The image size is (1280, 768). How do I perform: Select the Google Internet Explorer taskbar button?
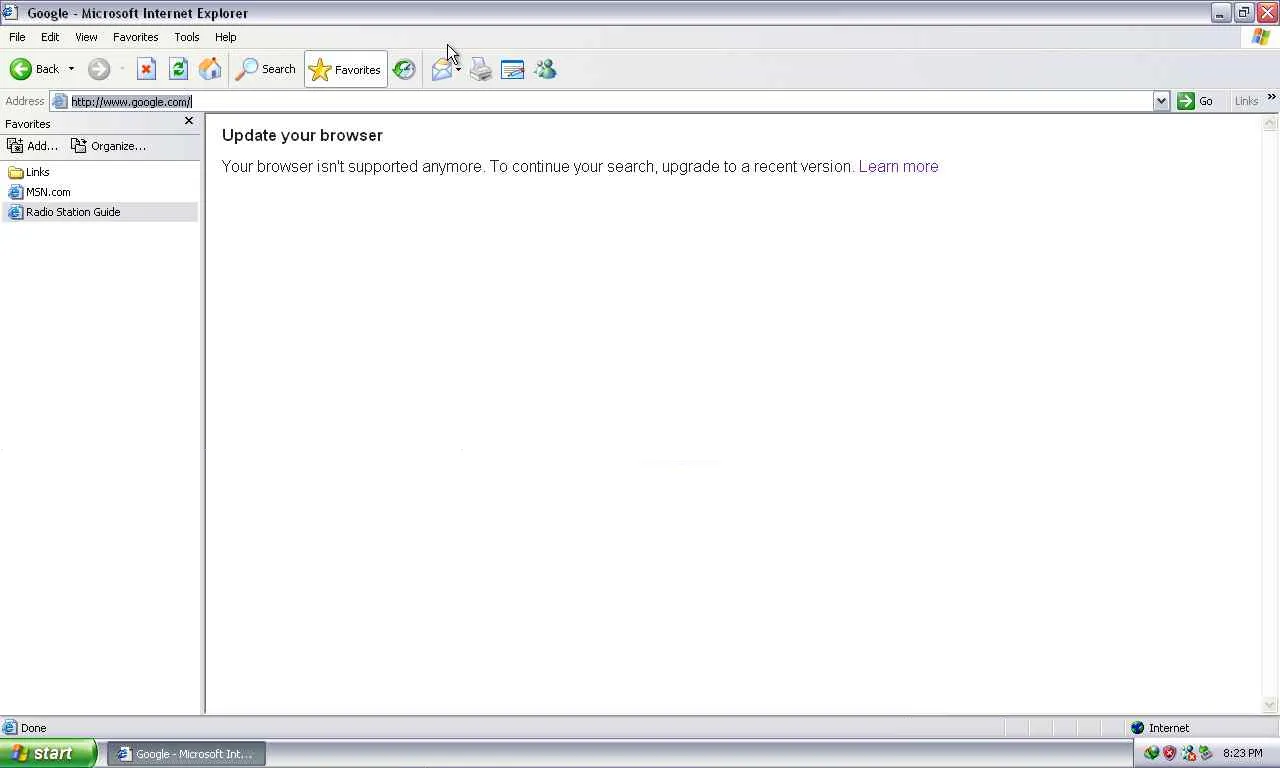(186, 754)
